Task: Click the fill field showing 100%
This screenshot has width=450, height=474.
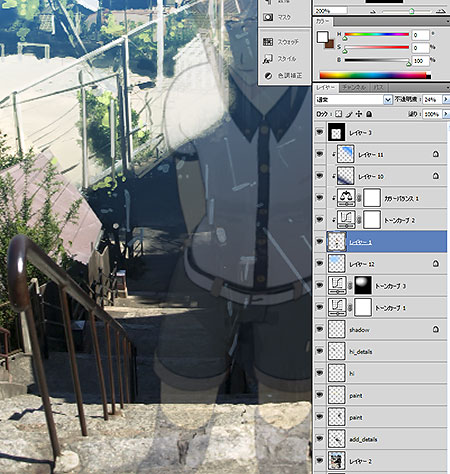Action: tap(432, 114)
